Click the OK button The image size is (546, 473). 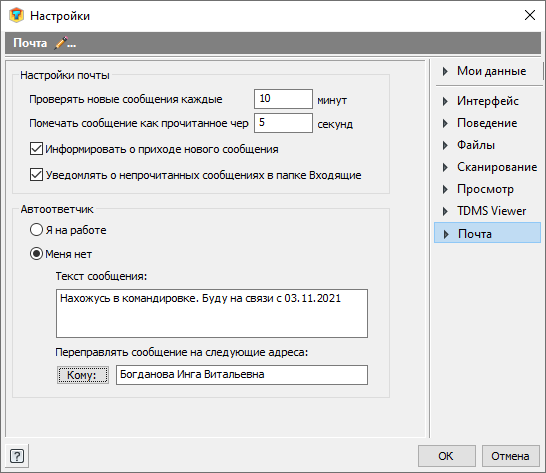(446, 456)
